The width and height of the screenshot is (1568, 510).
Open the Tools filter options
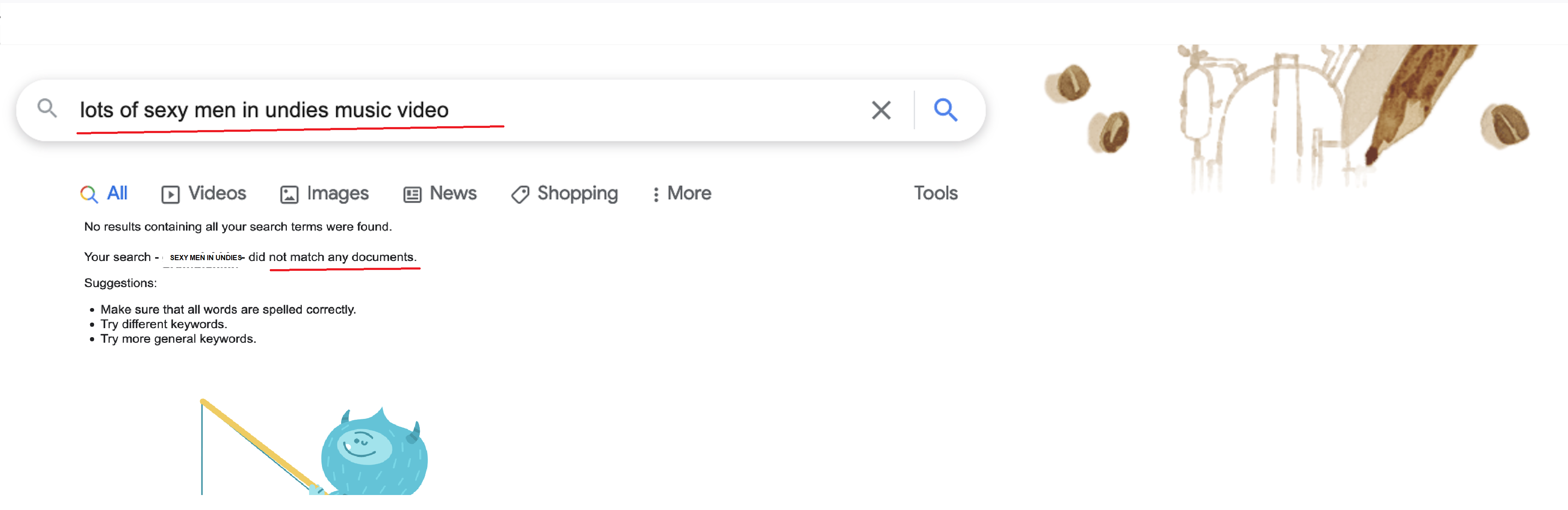click(936, 193)
